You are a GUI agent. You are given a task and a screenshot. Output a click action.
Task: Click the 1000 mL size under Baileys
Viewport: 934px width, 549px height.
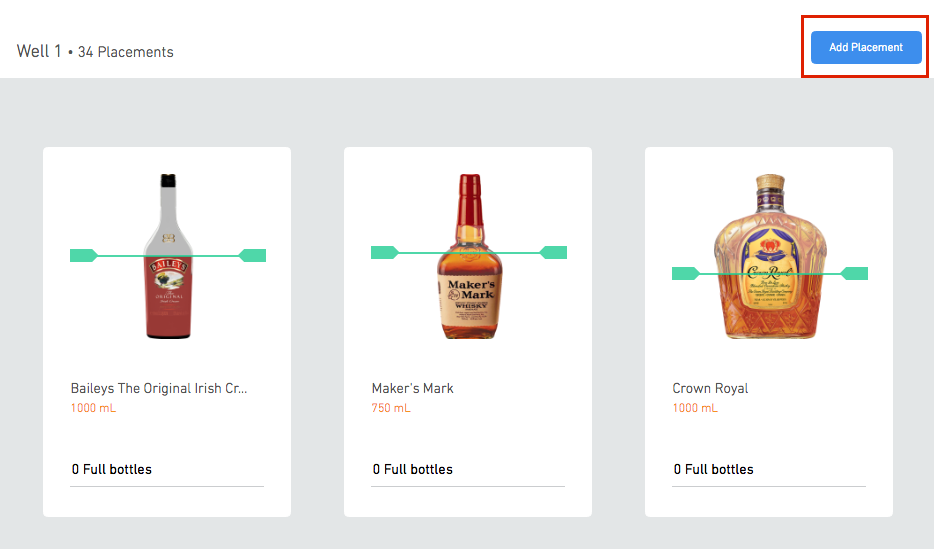click(93, 408)
